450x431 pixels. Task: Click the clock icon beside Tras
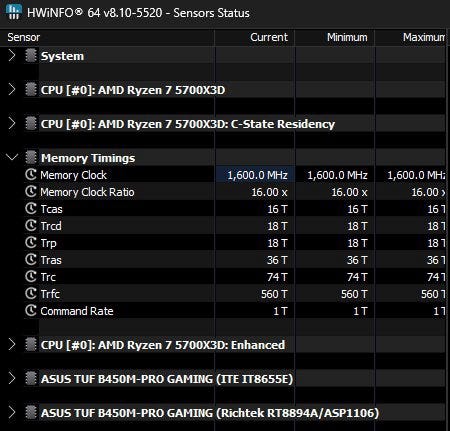pos(31,259)
